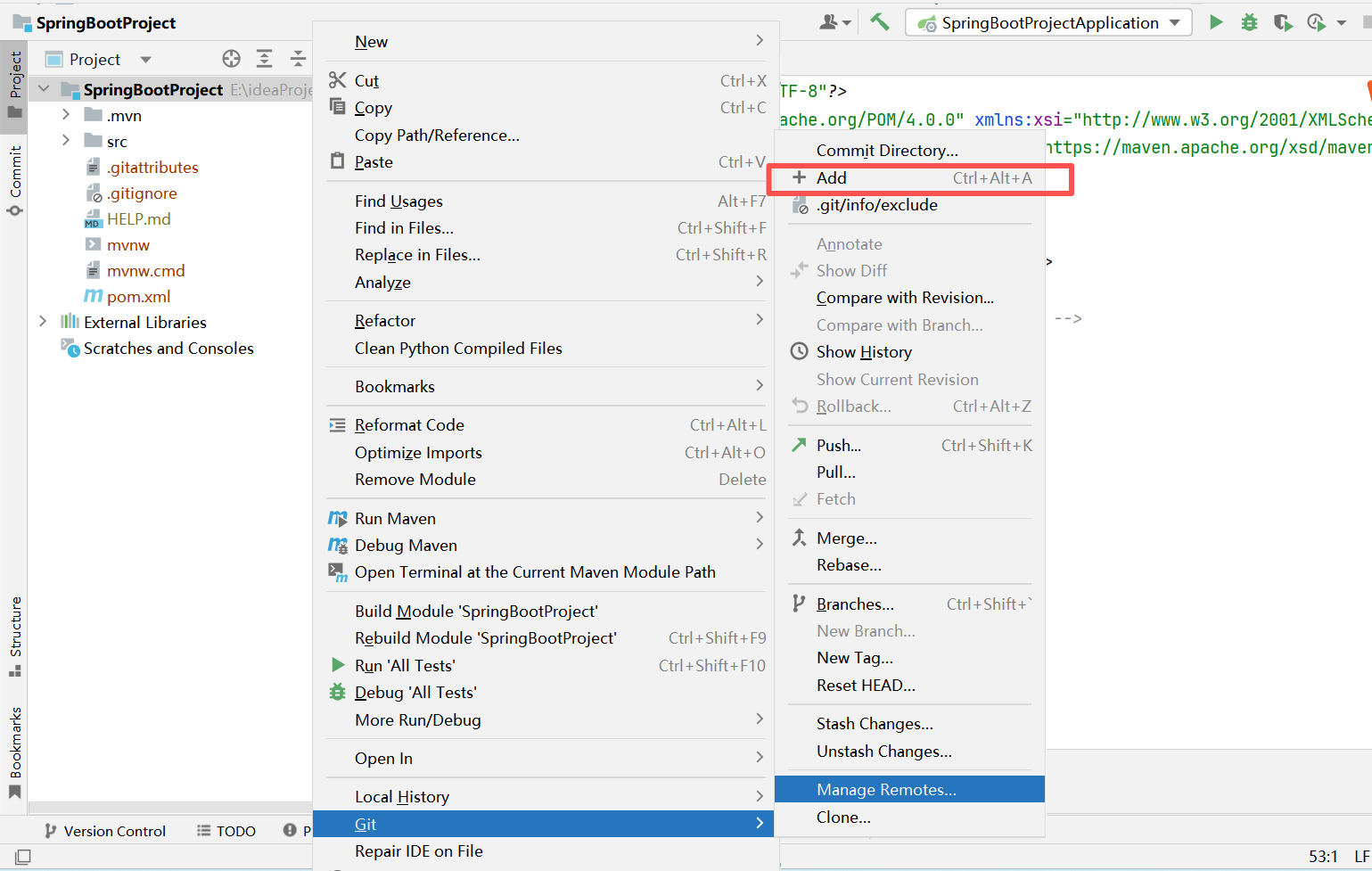Choose Push in Git submenu
The image size is (1372, 871).
pyautogui.click(x=909, y=446)
